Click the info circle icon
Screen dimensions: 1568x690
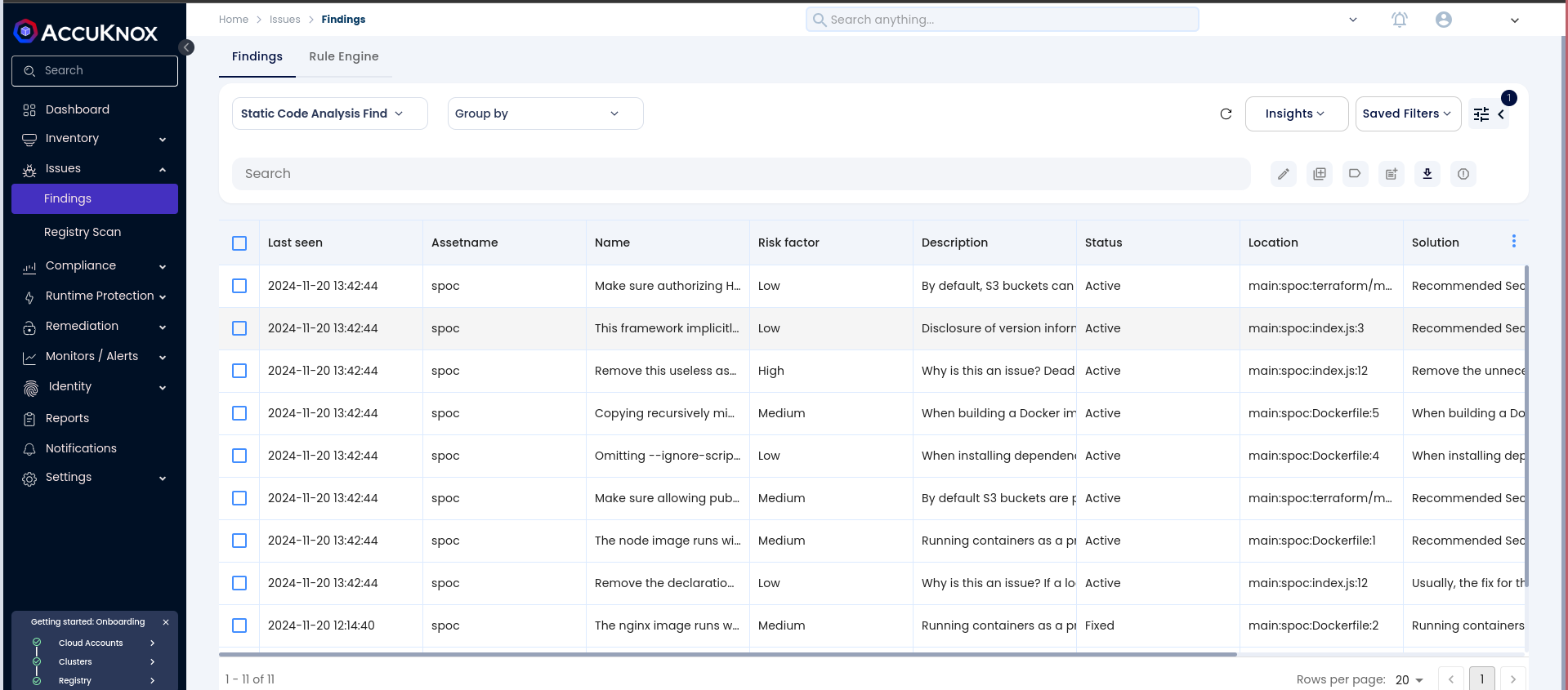click(1463, 174)
